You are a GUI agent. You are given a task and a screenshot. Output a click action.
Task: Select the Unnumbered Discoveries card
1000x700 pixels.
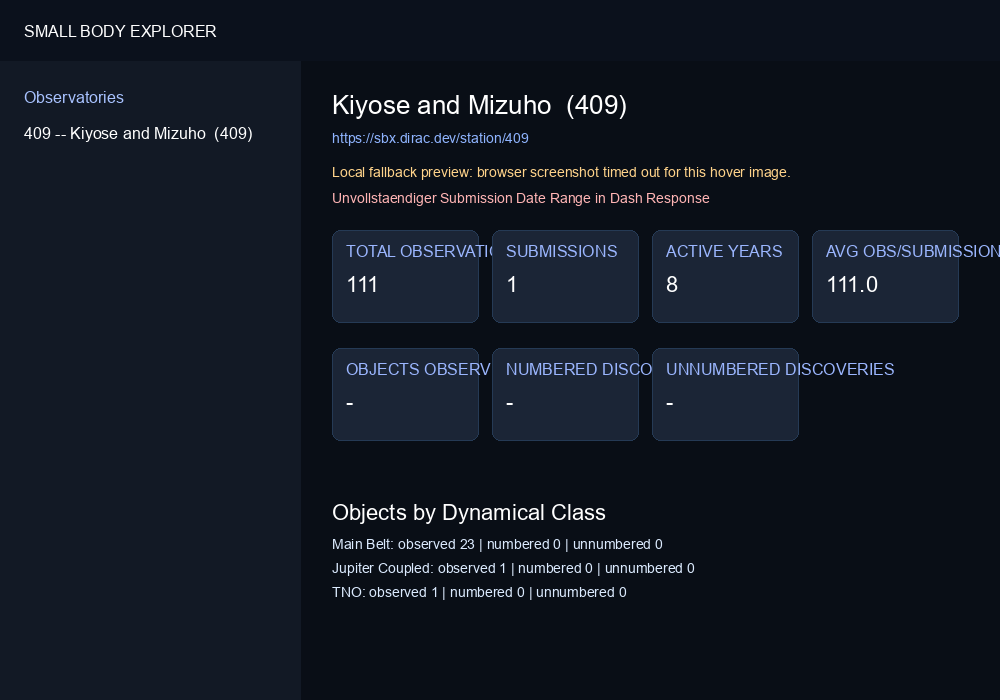coord(726,395)
